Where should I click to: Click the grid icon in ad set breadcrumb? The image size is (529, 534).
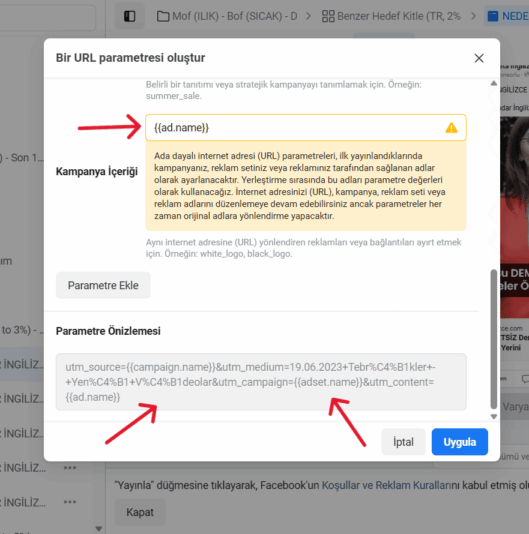point(328,16)
